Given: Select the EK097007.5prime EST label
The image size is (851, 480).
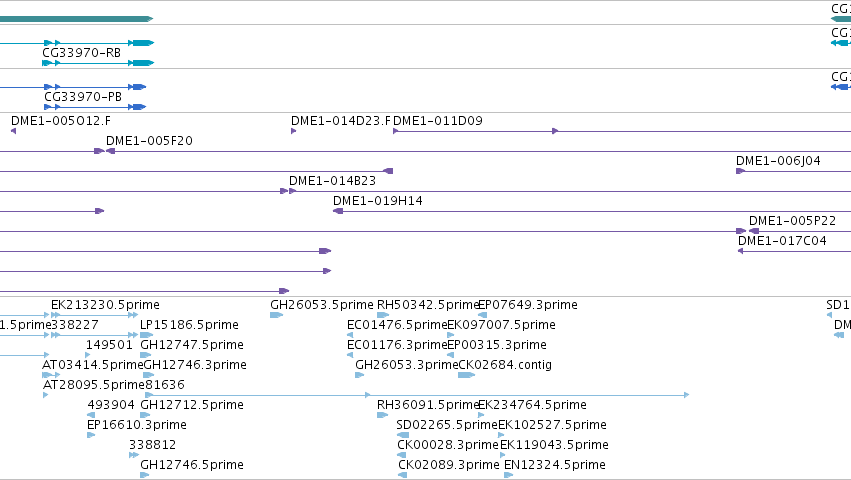Looking at the screenshot, I should [501, 325].
